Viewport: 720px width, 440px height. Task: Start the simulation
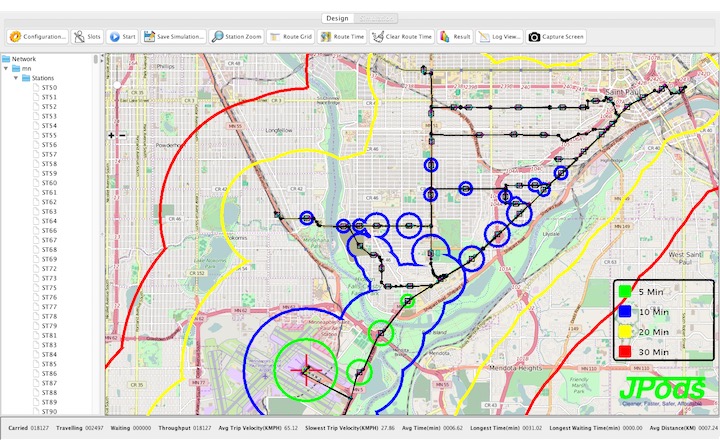122,36
